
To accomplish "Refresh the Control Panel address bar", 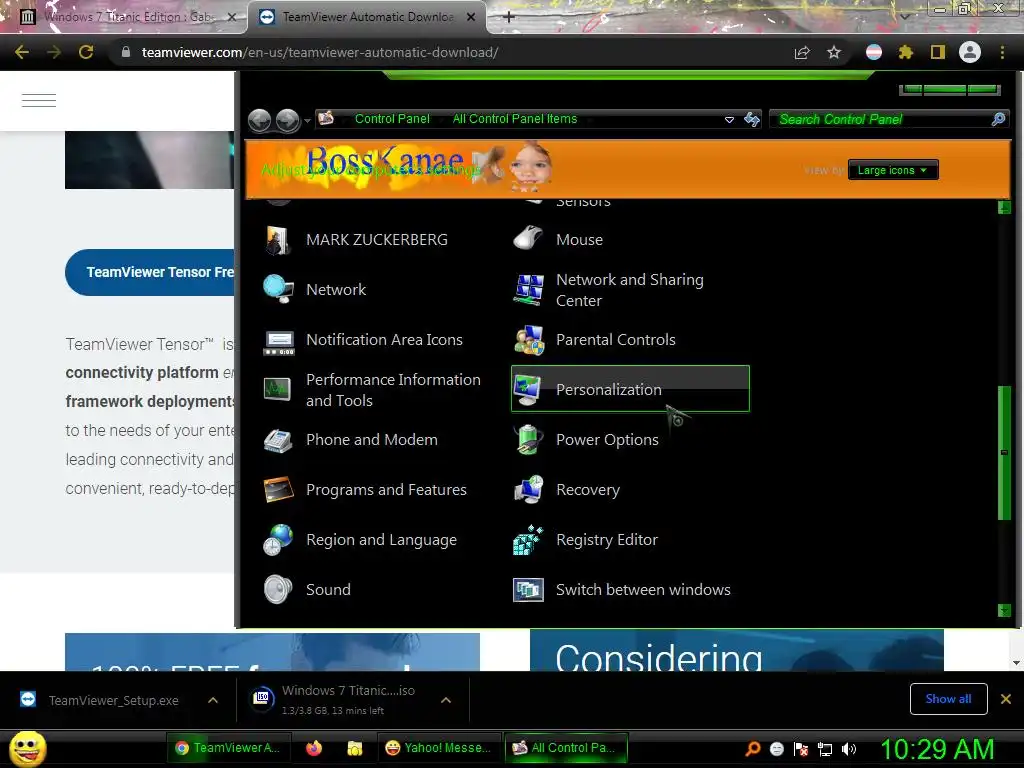I will [x=752, y=119].
